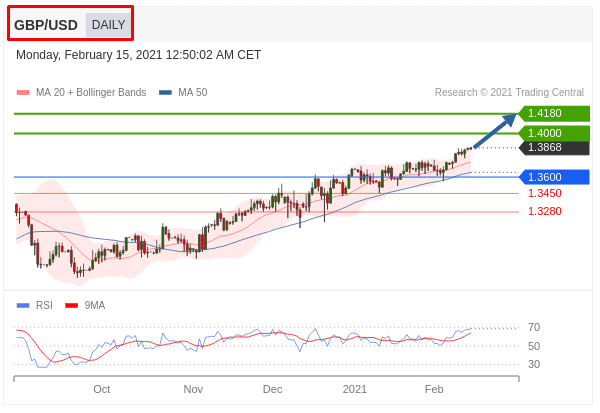600x413 pixels.
Task: Click the red 1.3450 support level label
Action: [x=544, y=193]
